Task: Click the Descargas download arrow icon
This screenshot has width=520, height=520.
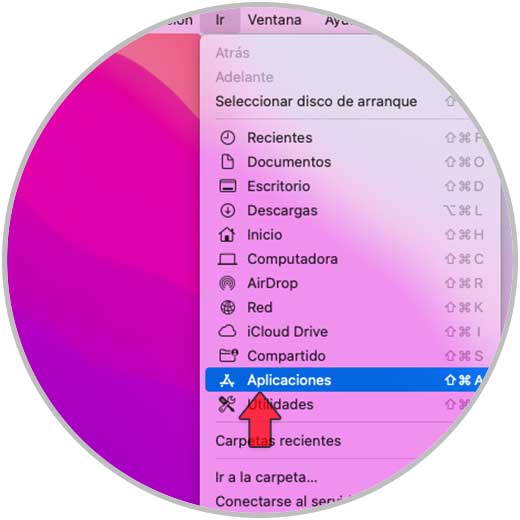Action: coord(228,210)
